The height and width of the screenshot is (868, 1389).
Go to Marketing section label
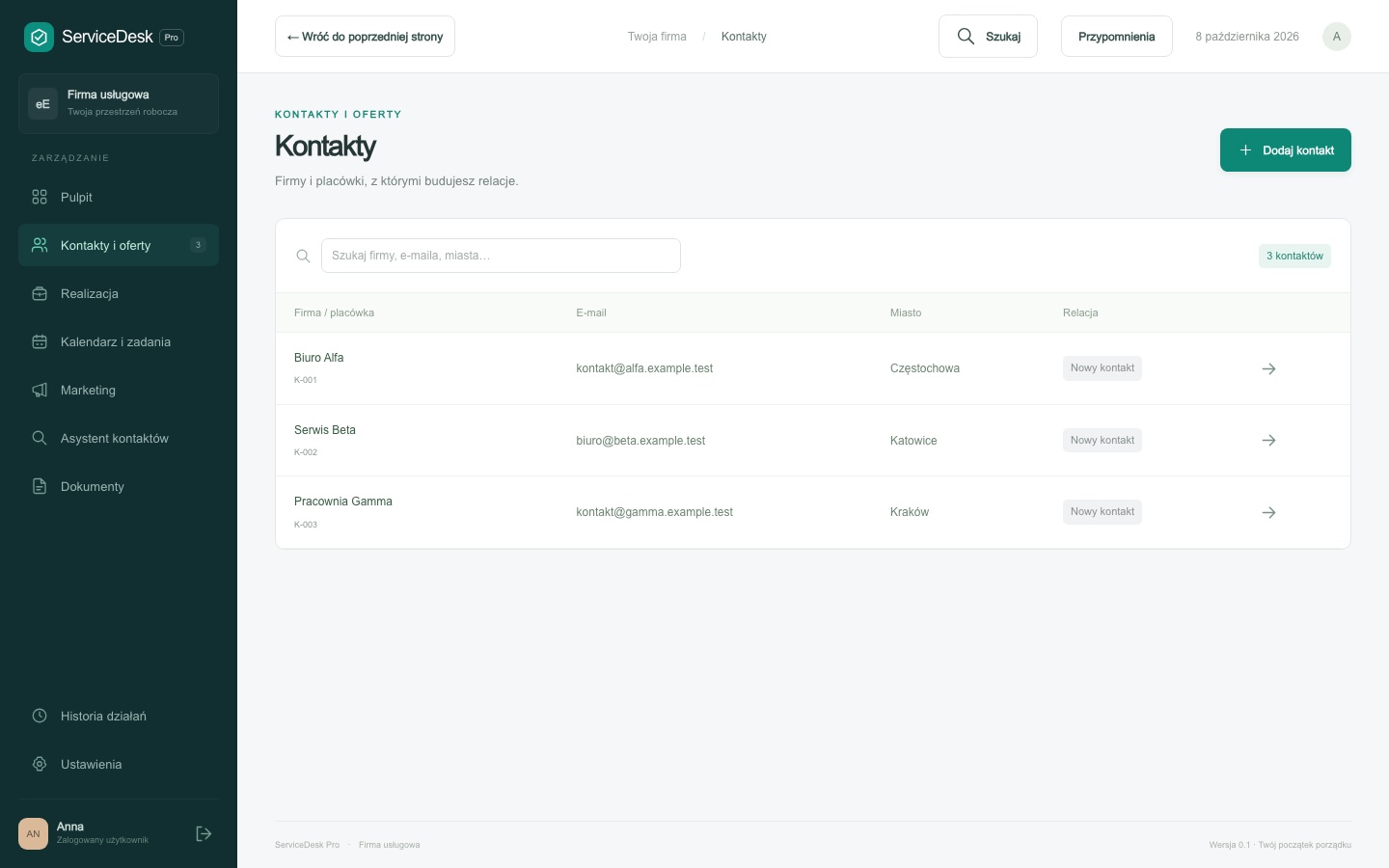[88, 390]
